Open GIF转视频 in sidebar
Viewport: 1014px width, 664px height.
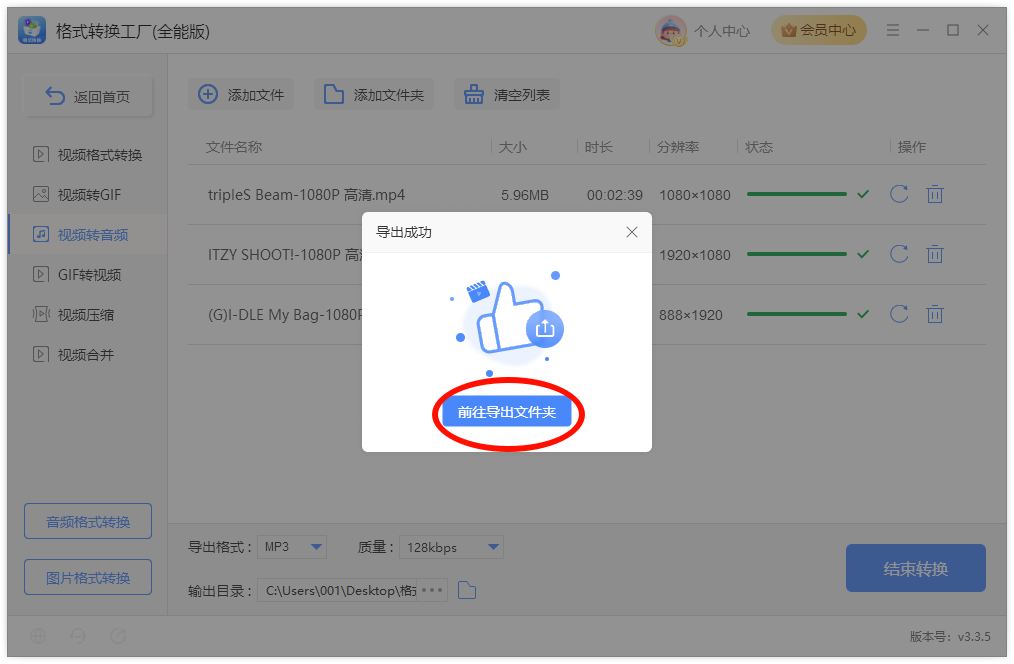point(87,275)
